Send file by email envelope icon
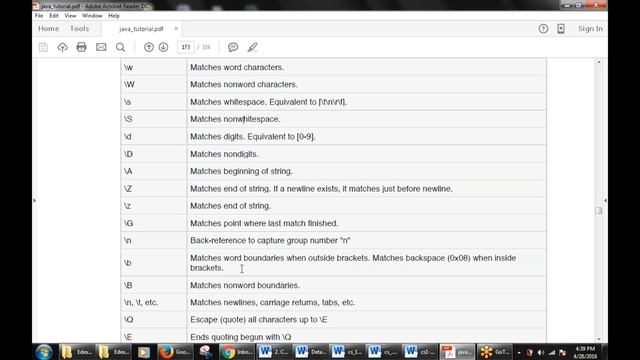 coord(101,47)
